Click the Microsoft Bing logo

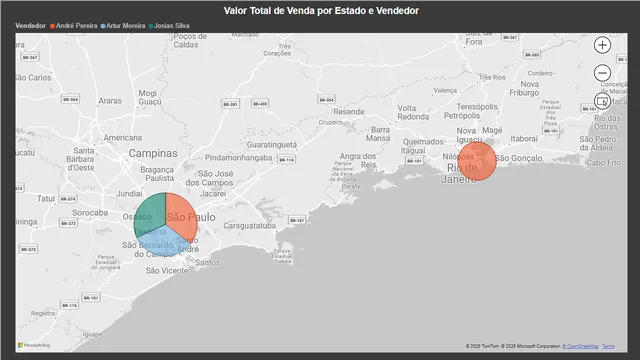coord(34,345)
